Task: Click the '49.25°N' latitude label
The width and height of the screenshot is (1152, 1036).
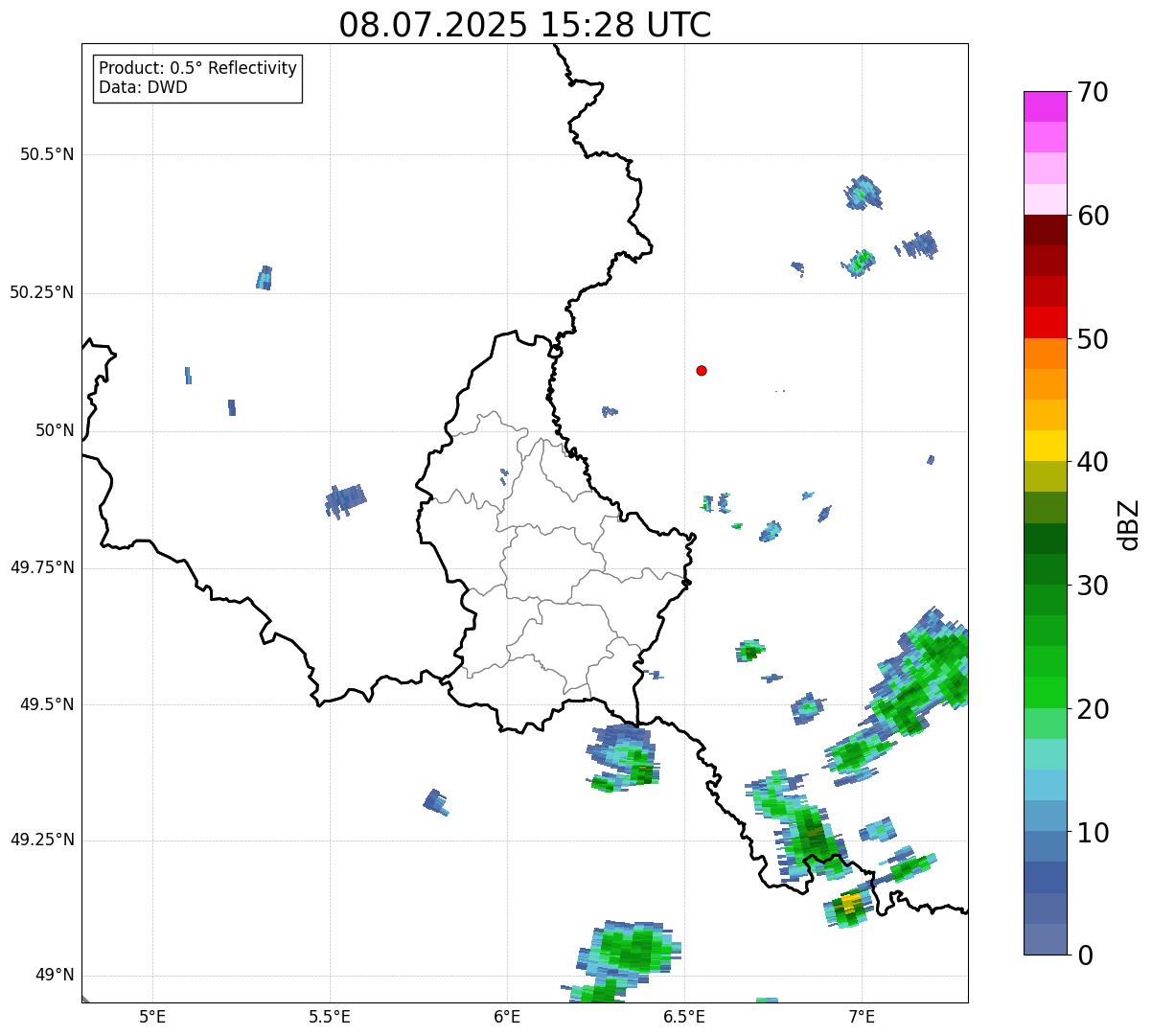Action: [42, 840]
